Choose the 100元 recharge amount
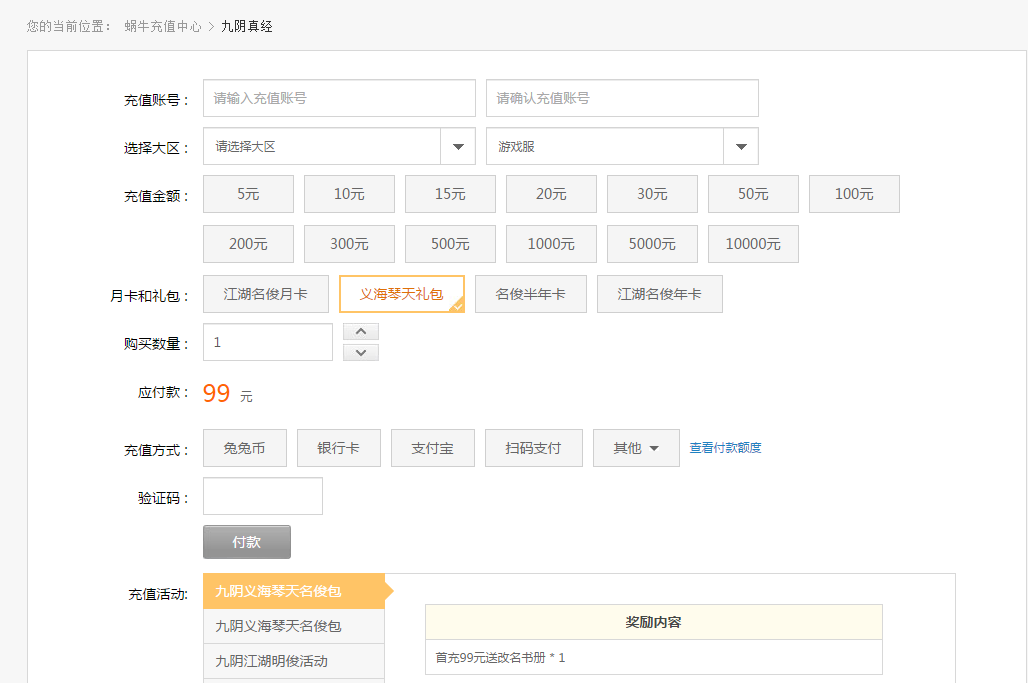This screenshot has width=1028, height=683. pyautogui.click(x=853, y=194)
